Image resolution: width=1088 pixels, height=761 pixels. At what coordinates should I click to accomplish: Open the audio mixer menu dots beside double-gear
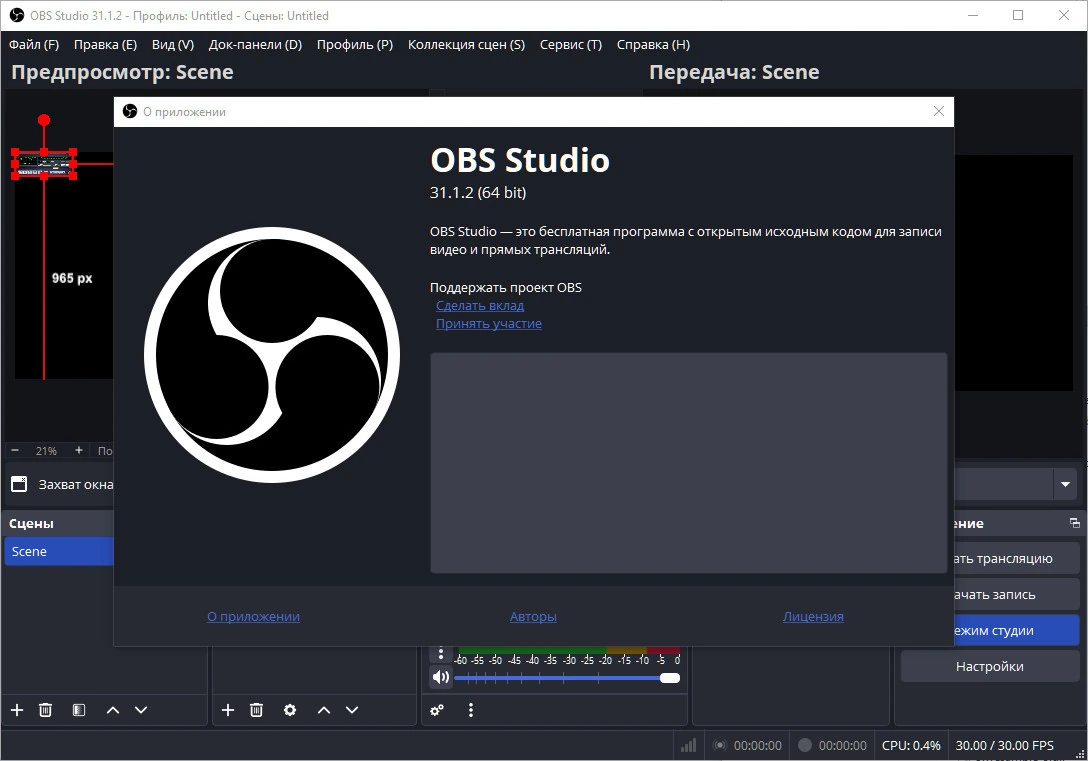click(x=470, y=710)
